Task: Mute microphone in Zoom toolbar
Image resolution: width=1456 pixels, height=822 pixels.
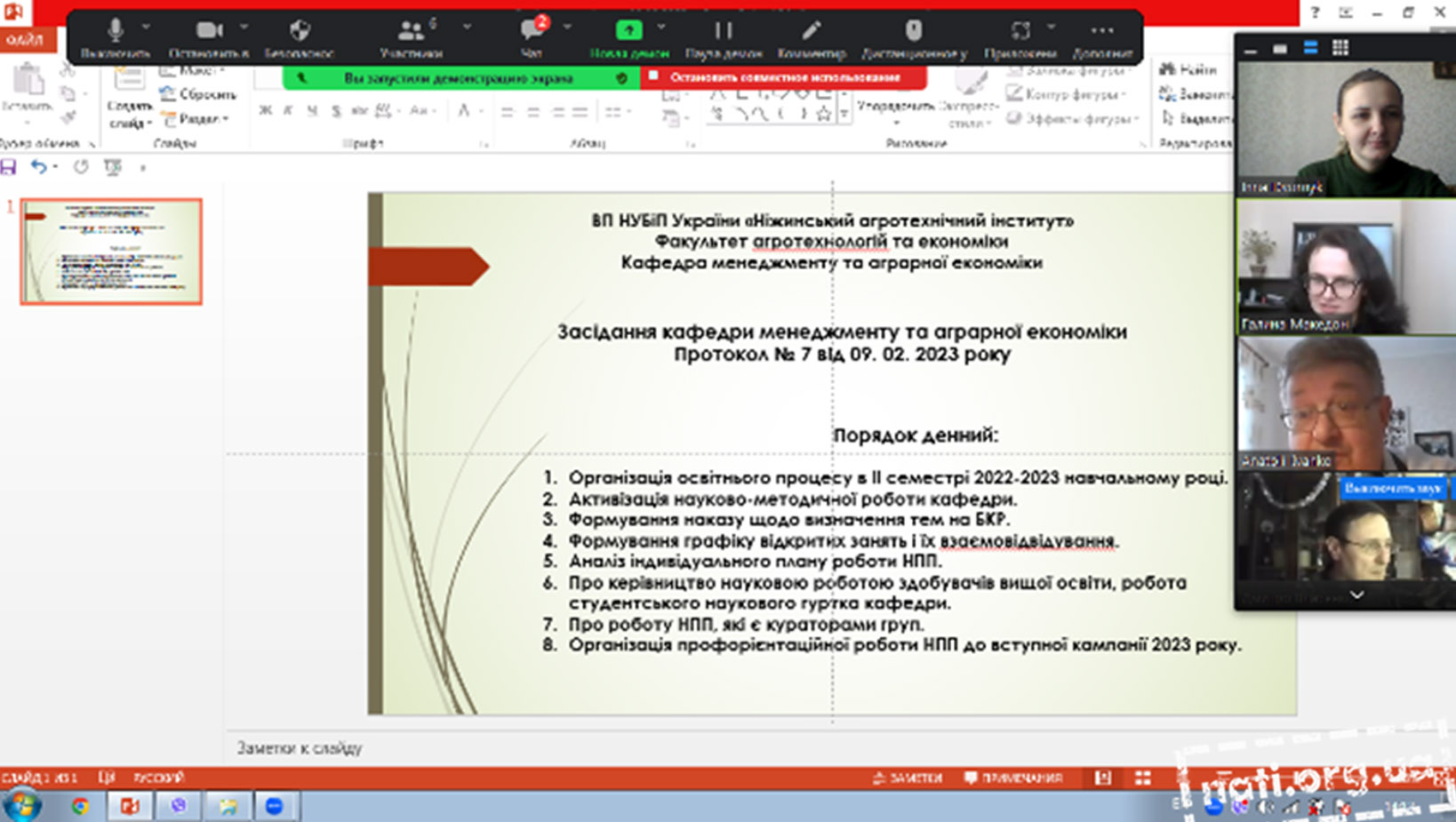Action: pos(115,37)
